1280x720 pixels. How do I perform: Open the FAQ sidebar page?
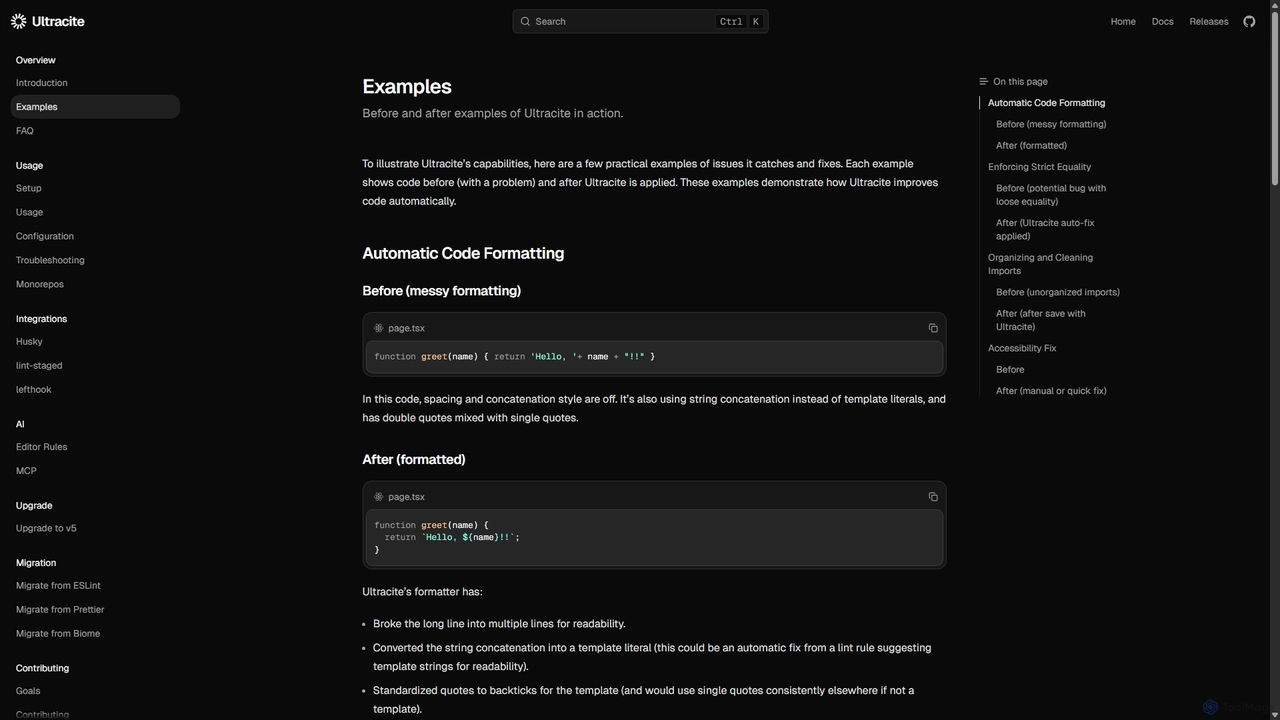coord(95,131)
